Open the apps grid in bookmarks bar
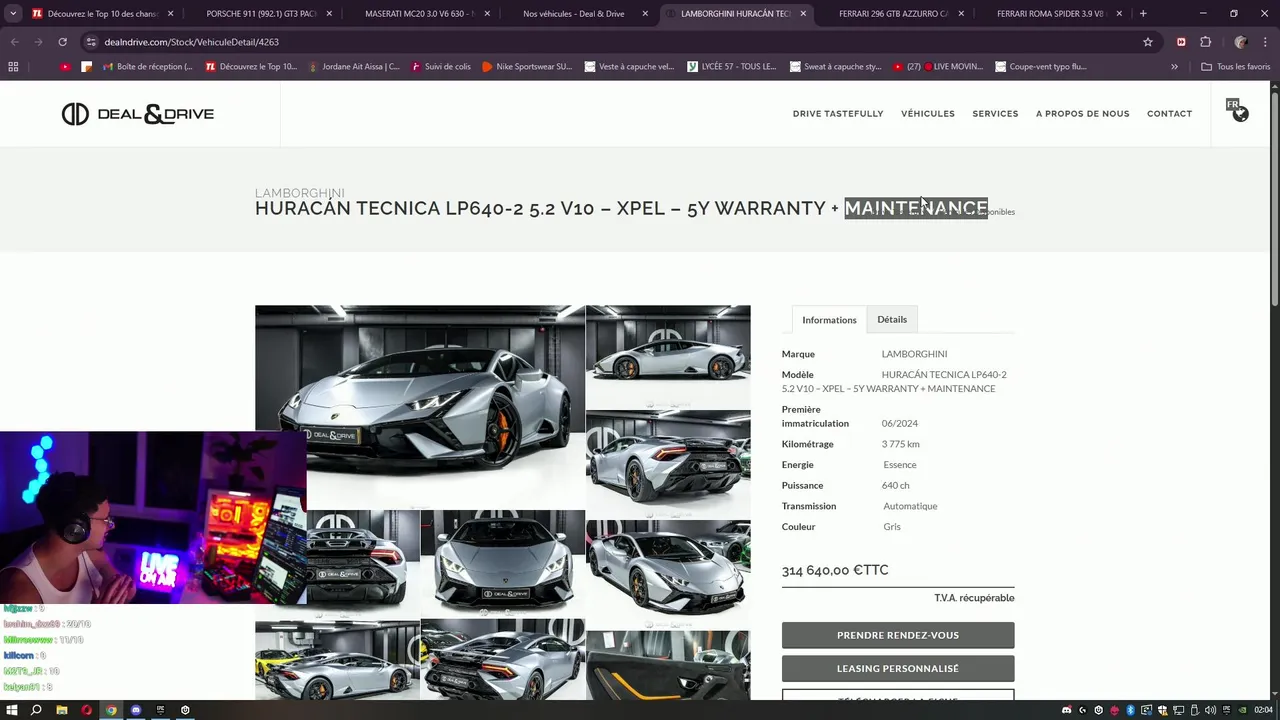The height and width of the screenshot is (720, 1280). [13, 67]
